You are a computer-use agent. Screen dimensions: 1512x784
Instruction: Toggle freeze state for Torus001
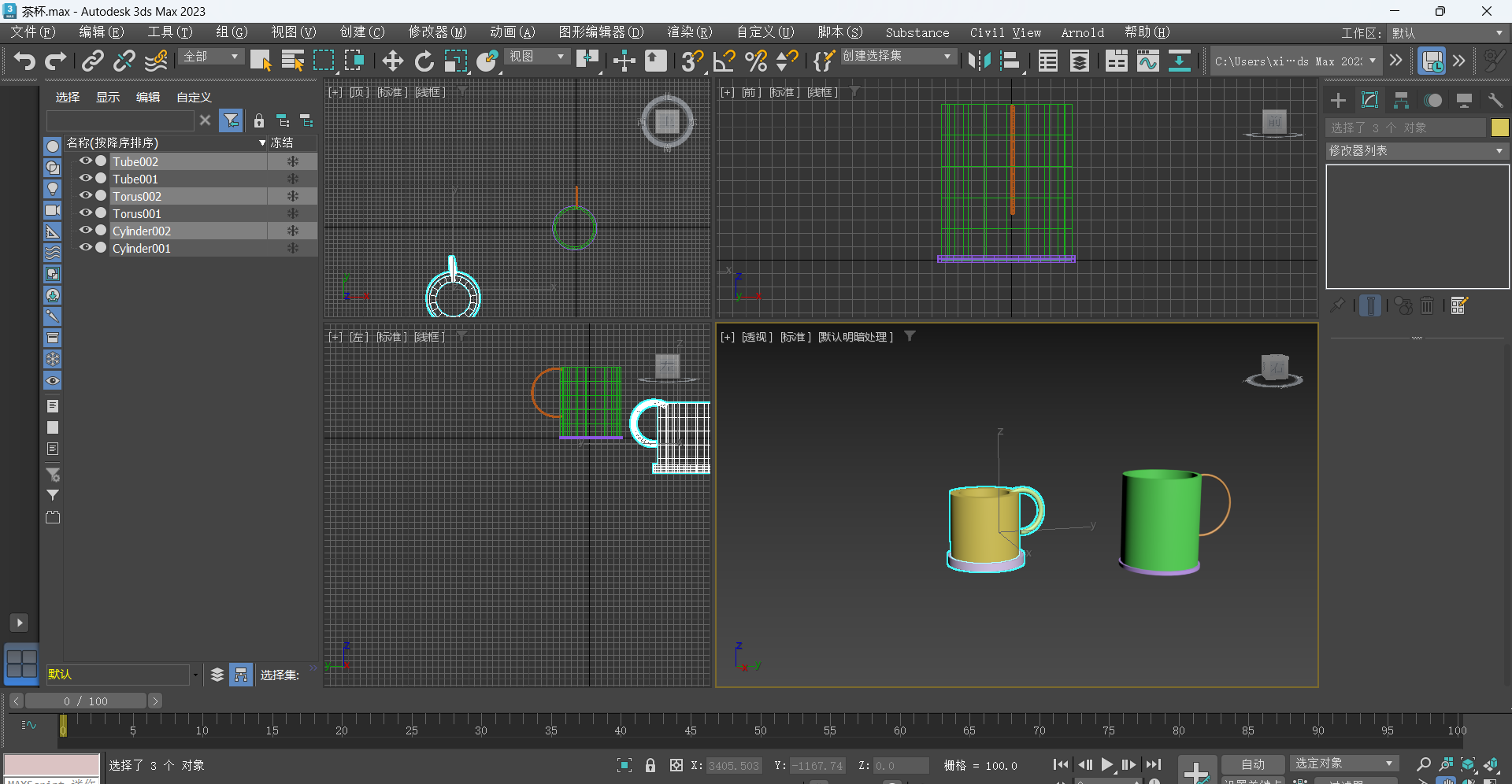pyautogui.click(x=292, y=213)
